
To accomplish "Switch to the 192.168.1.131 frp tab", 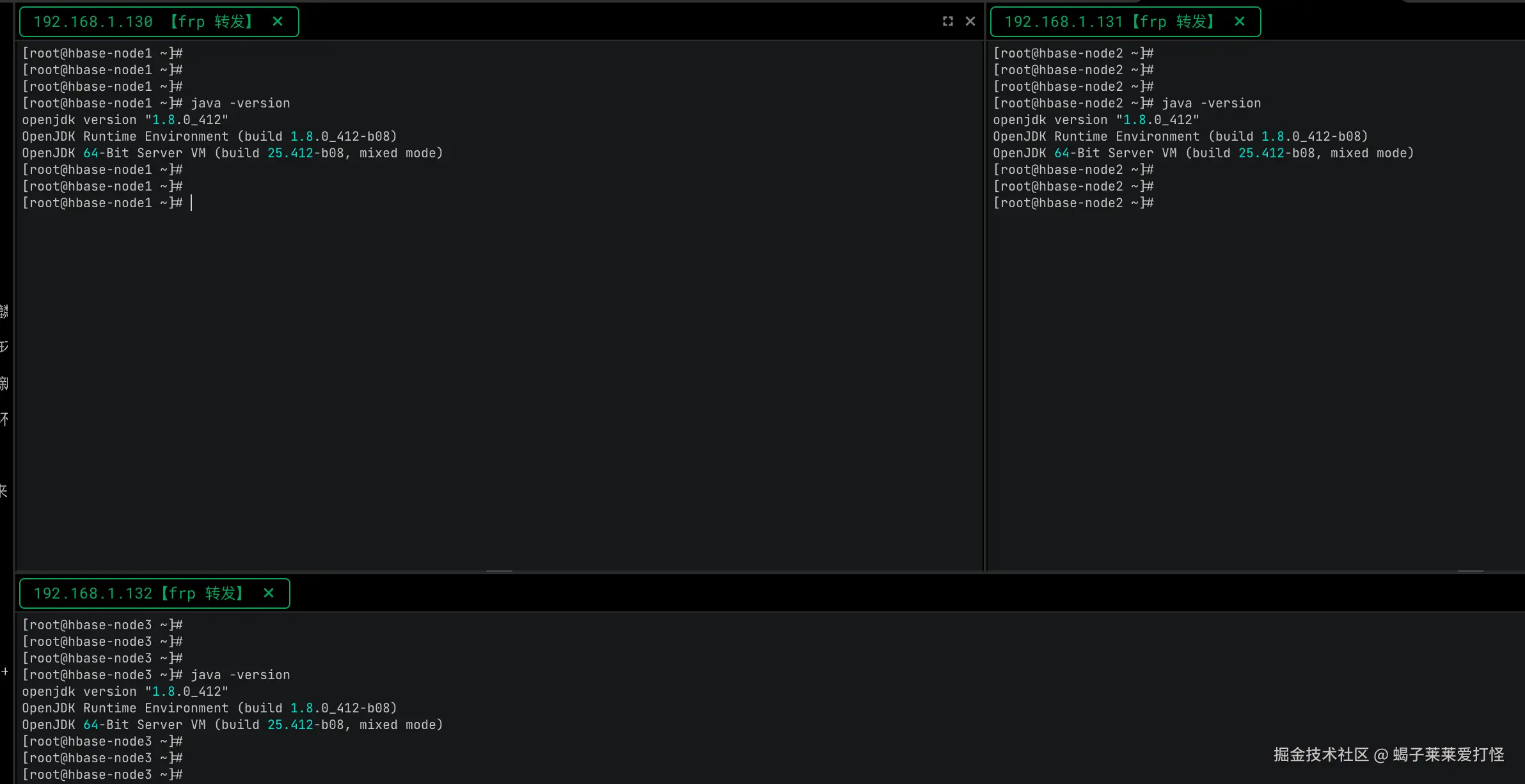I will [x=1110, y=22].
